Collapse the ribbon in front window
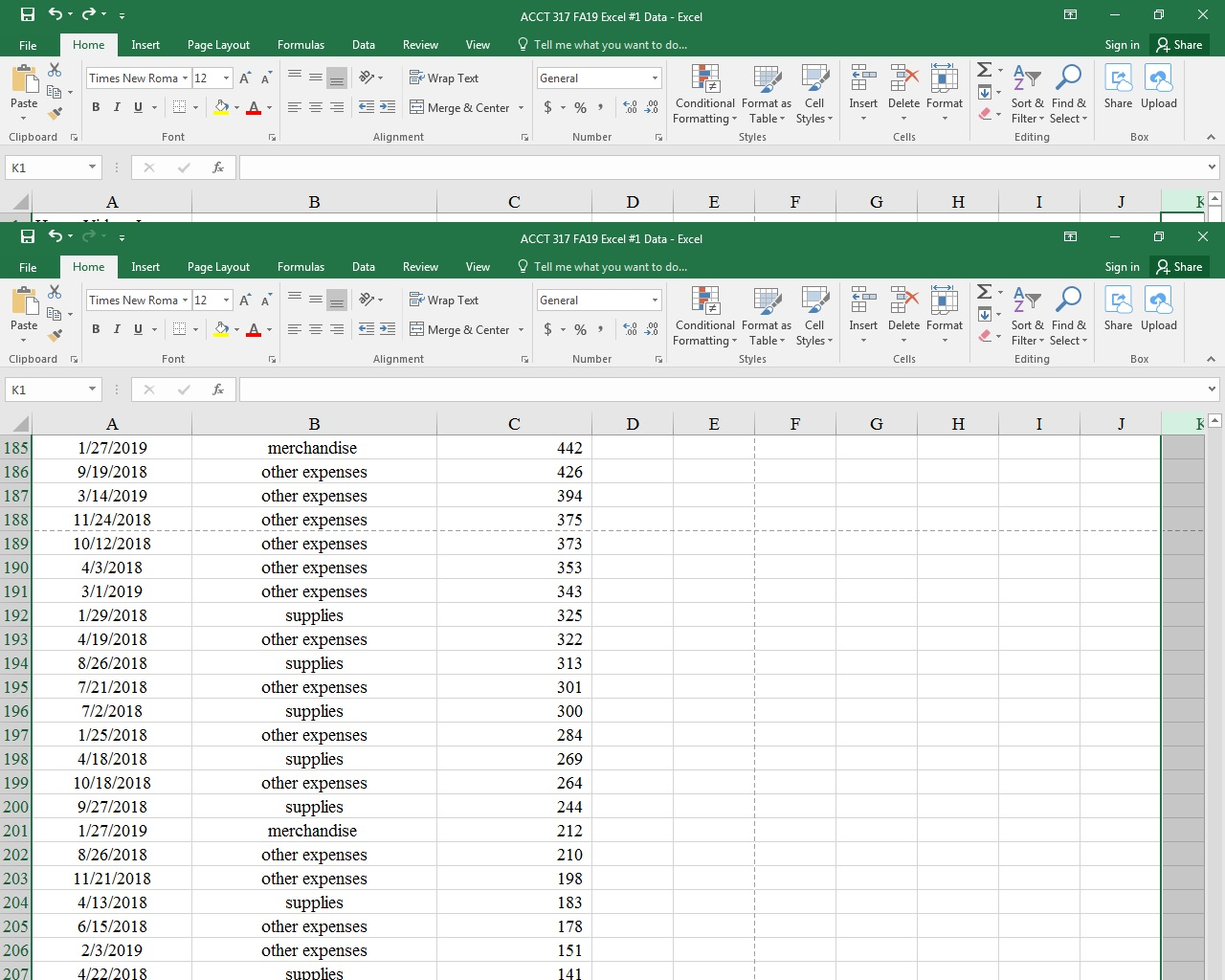1225x980 pixels. (x=1211, y=359)
